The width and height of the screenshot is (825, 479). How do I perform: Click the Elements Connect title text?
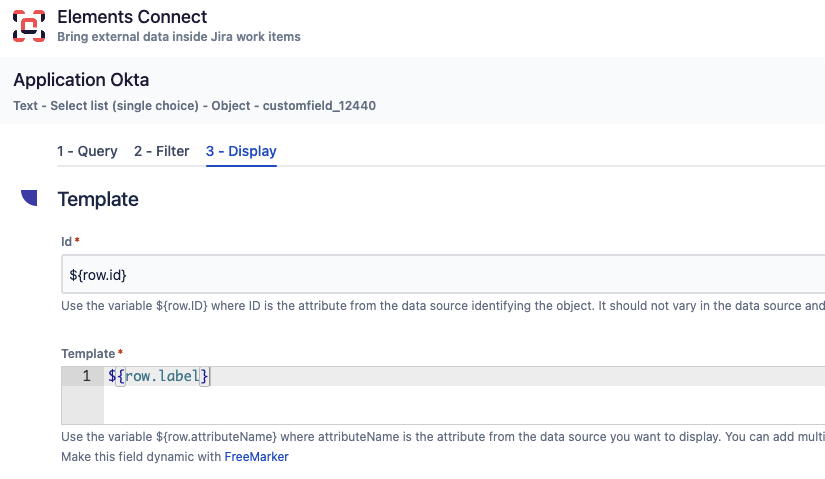(x=132, y=17)
